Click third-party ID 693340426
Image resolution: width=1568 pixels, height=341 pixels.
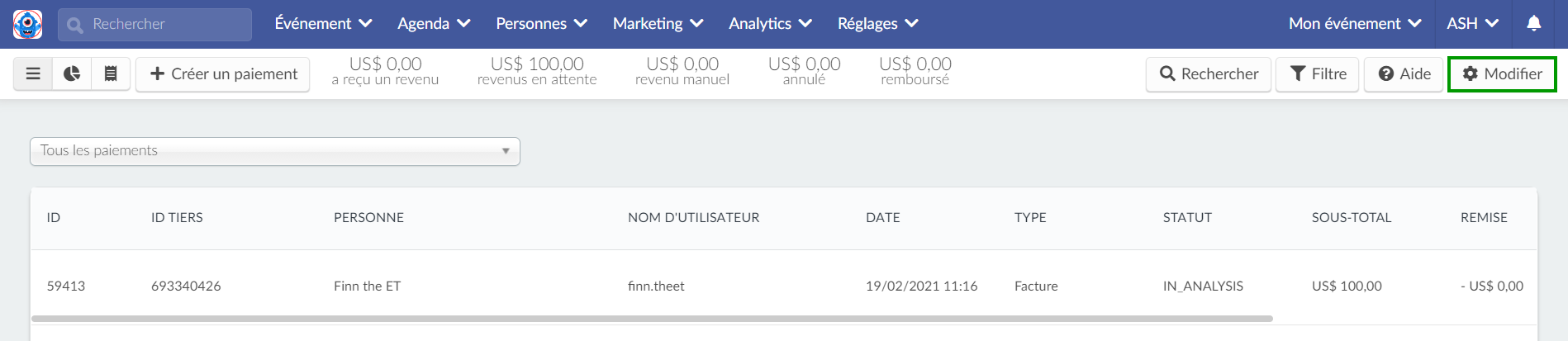[x=186, y=287]
